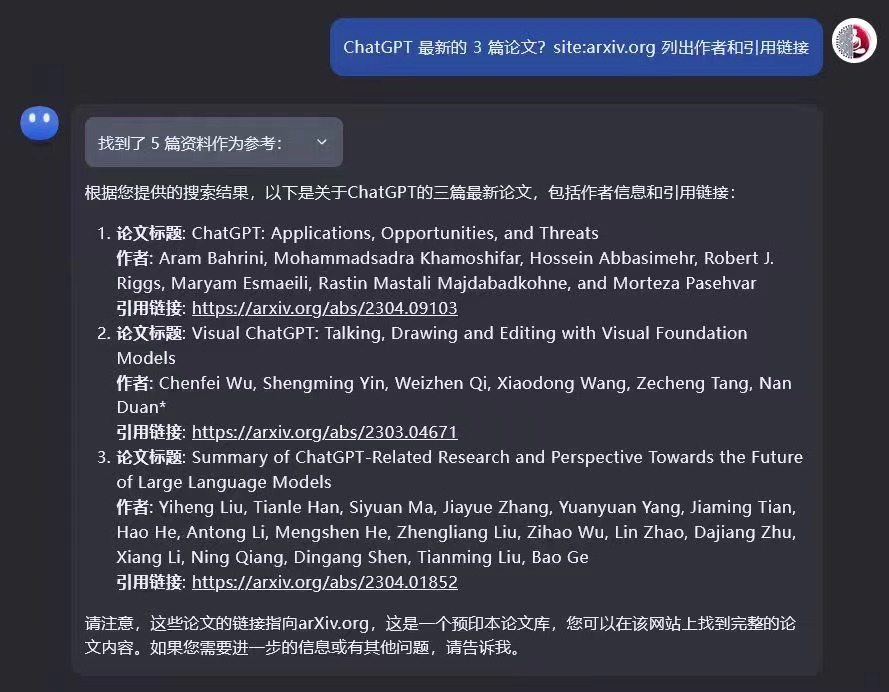Expand the 找到了 5 篇资料作为参考 dropdown
Viewport: 889px width, 692px height.
[x=213, y=142]
